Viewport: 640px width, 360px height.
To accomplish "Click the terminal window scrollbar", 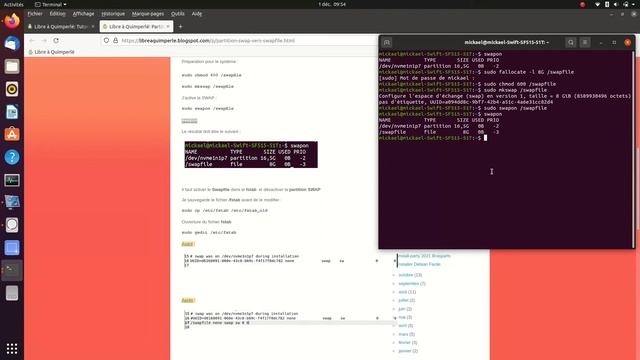I will point(633,149).
